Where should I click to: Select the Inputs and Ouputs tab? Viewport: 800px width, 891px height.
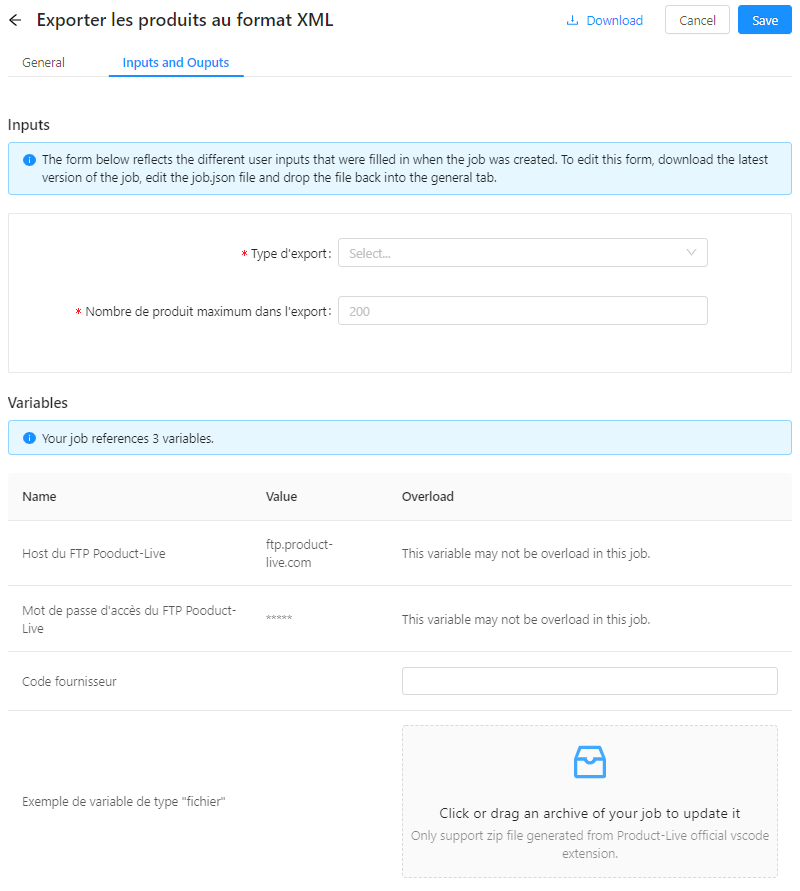coord(176,62)
